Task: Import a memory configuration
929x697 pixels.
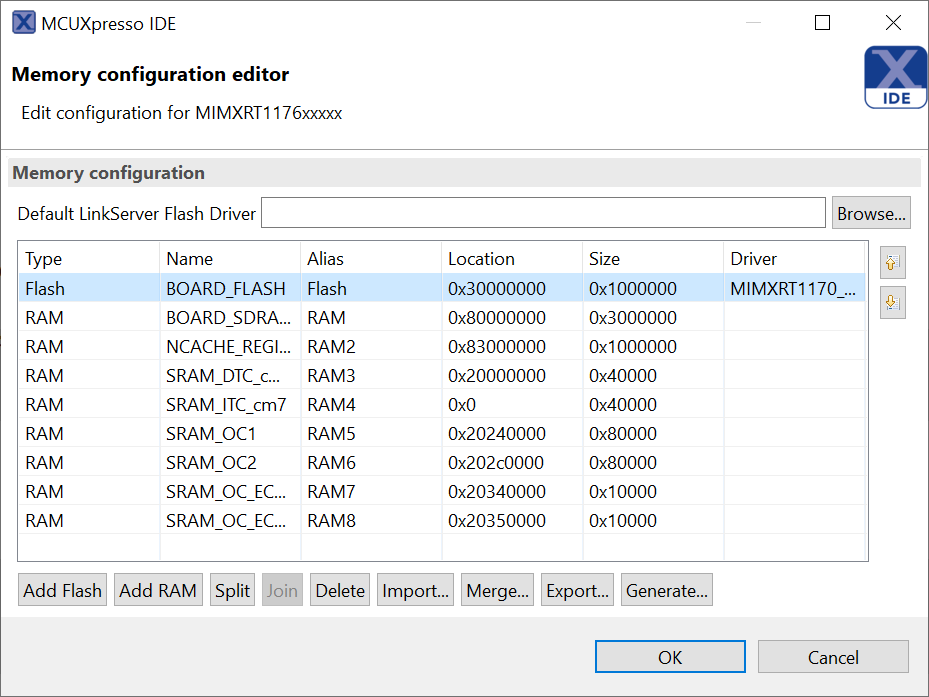Action: point(414,590)
